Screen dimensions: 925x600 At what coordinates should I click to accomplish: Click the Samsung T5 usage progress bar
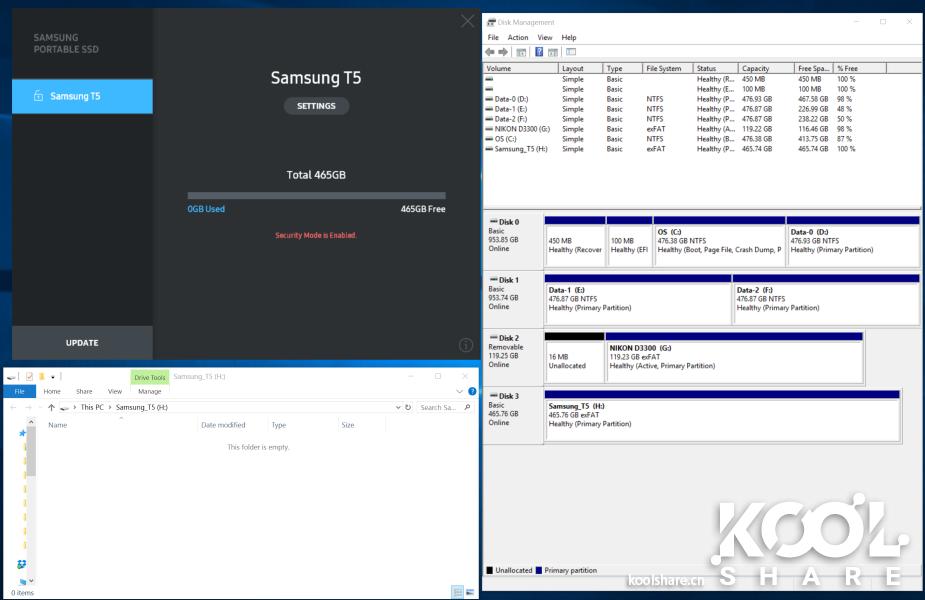(x=316, y=195)
